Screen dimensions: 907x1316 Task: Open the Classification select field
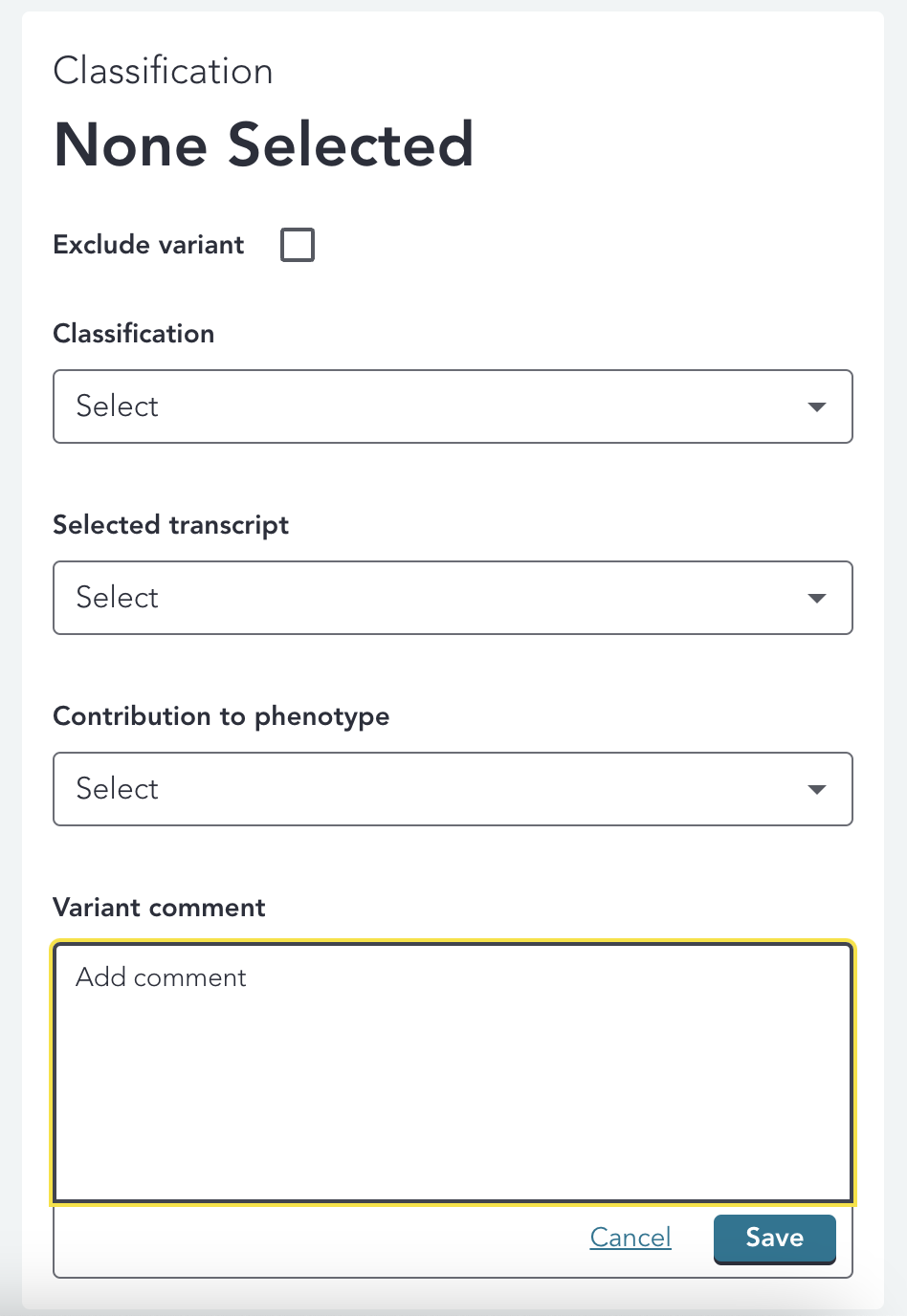[x=453, y=406]
